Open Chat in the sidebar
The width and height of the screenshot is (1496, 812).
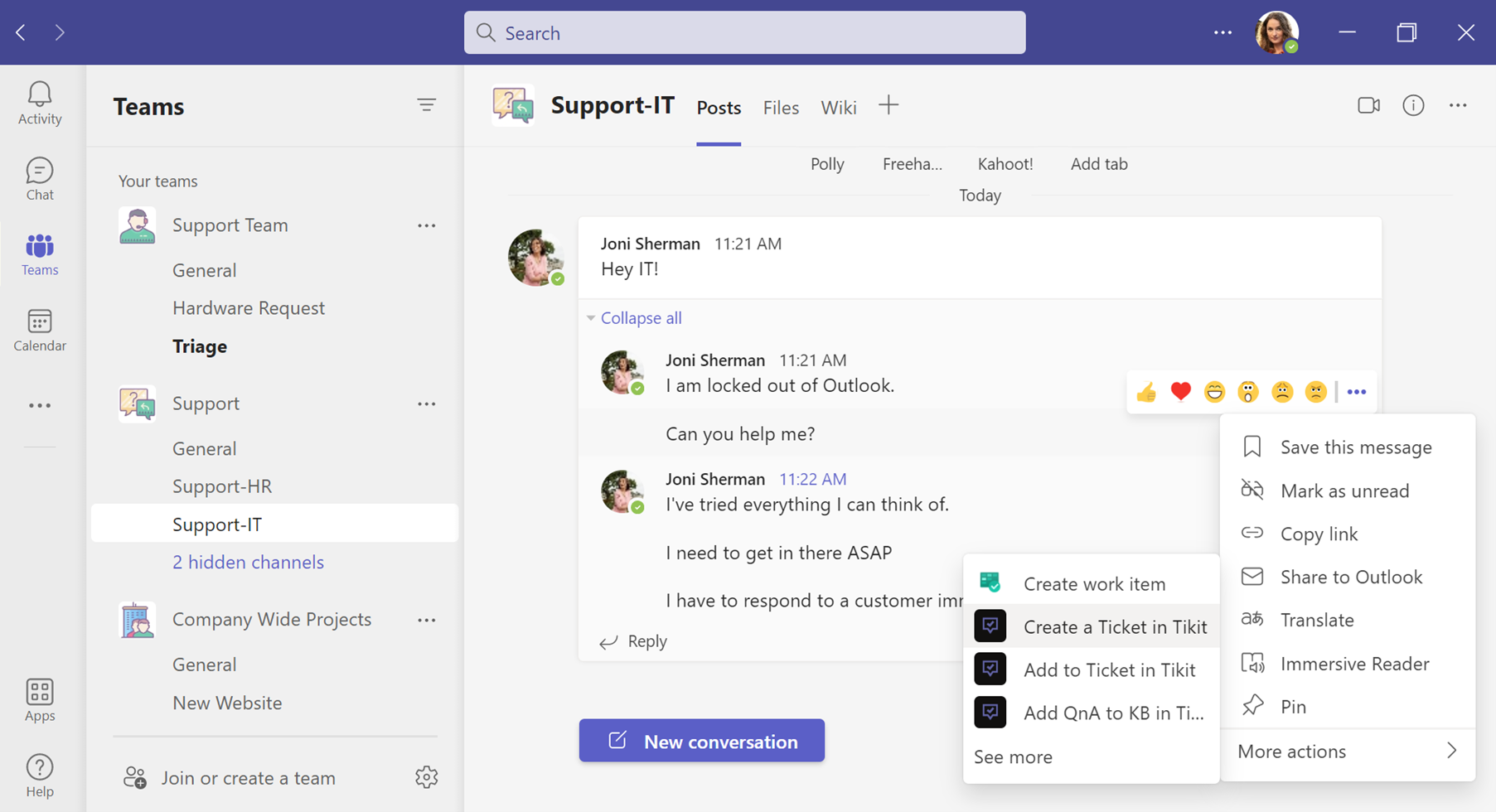point(40,179)
